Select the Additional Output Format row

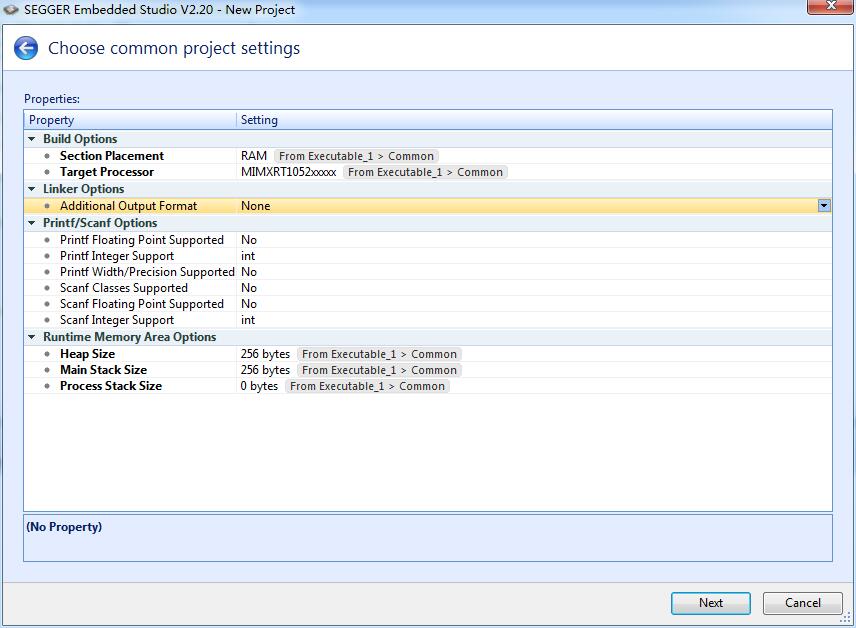[x=428, y=206]
